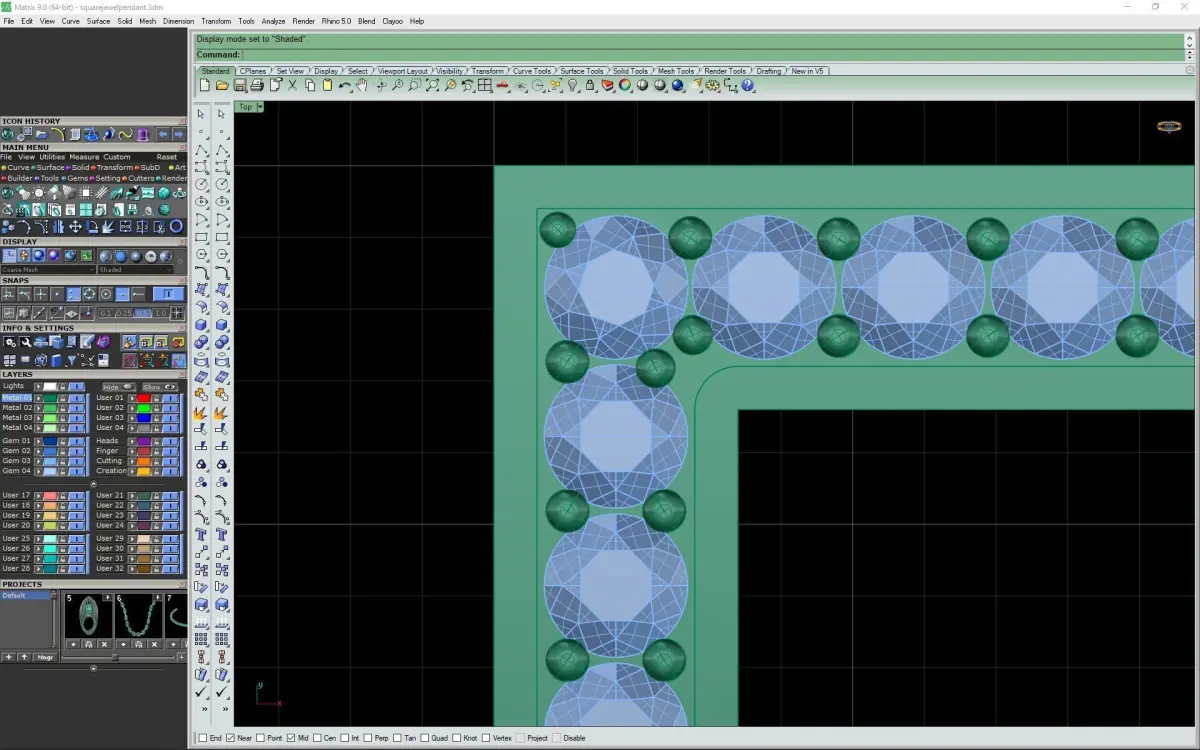This screenshot has width=1200, height=750.
Task: Enable the Cen osnap checkbox
Action: tap(318, 738)
